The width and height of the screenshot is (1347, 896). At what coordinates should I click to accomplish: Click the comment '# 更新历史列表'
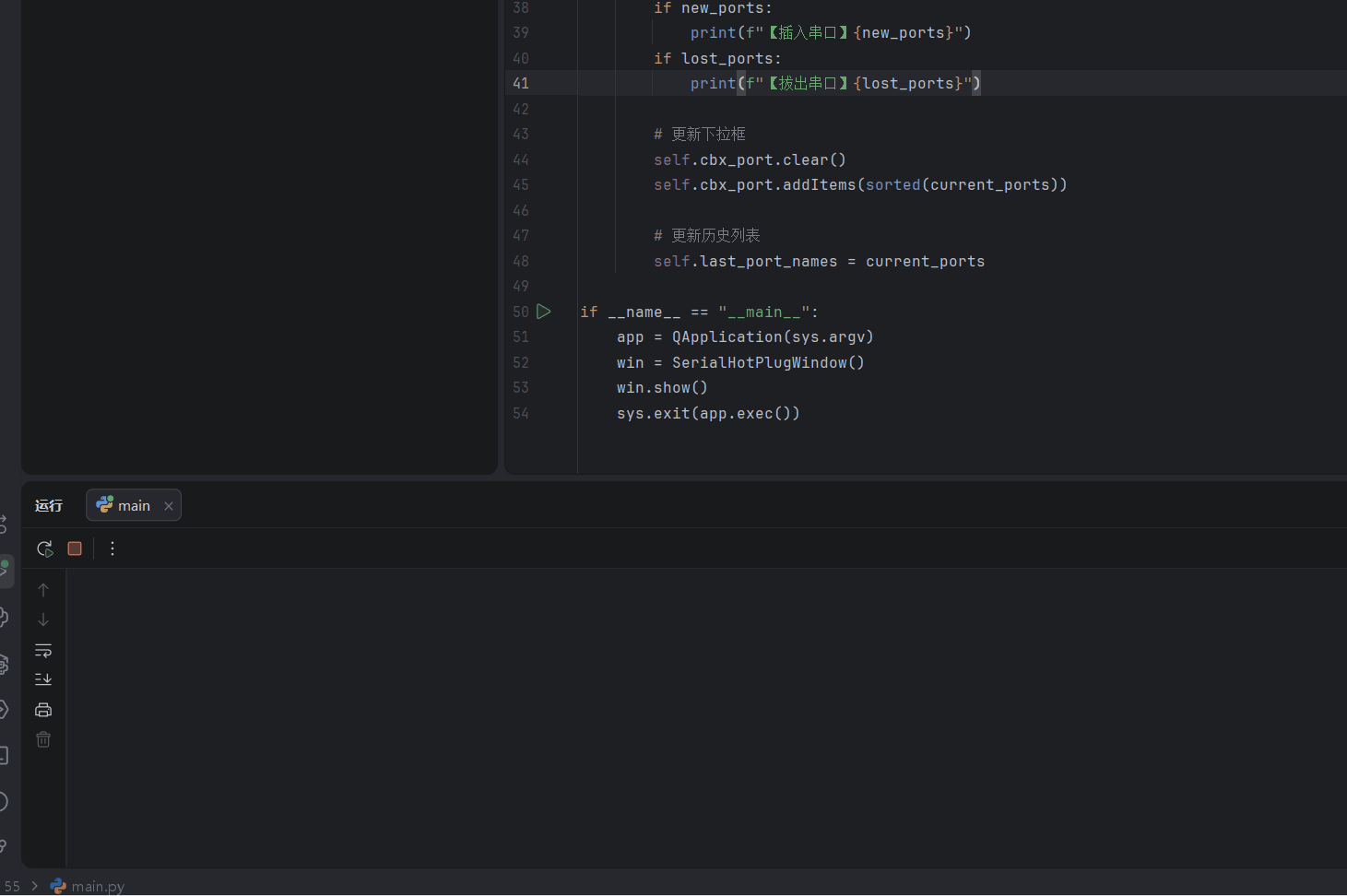707,236
